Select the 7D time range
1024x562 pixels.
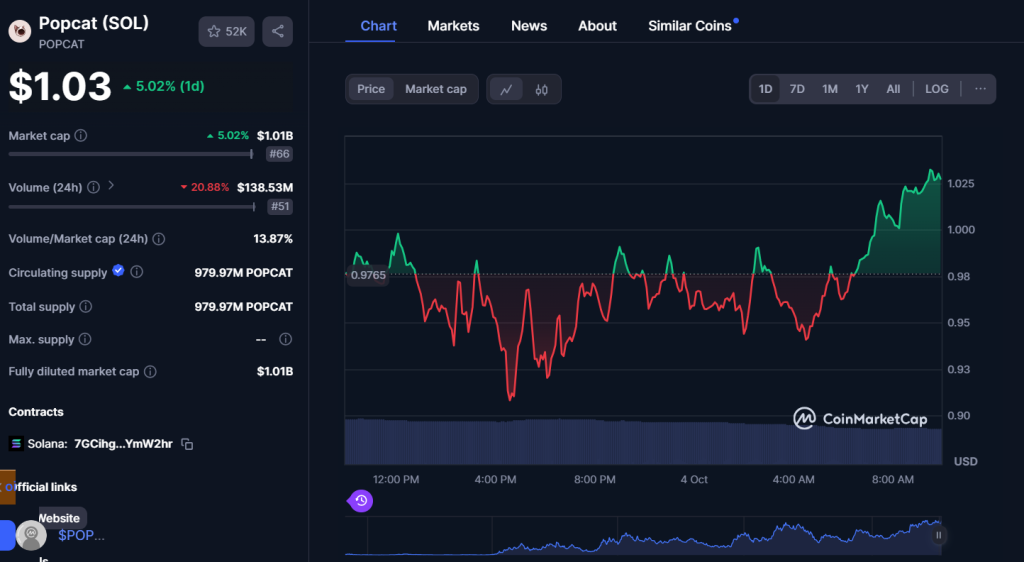click(x=797, y=89)
